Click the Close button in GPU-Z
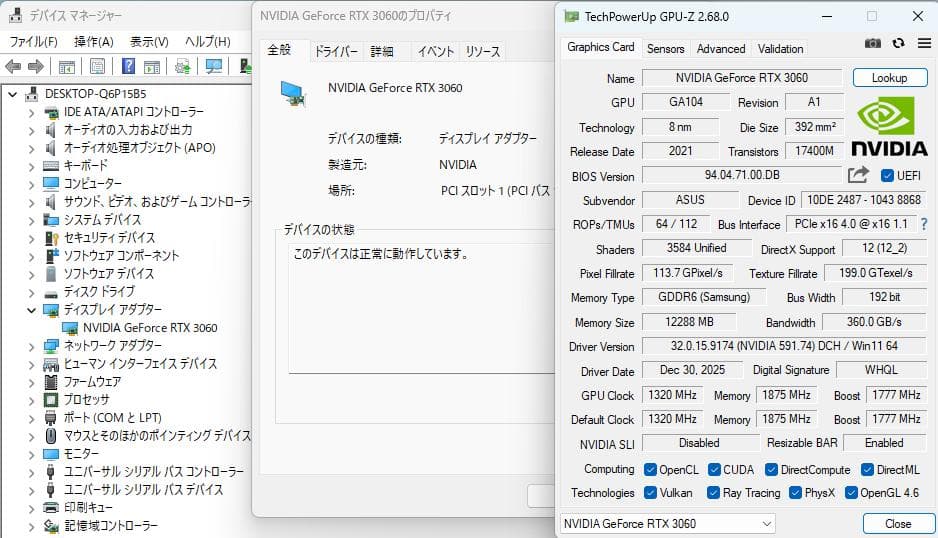Image resolution: width=938 pixels, height=538 pixels. (x=898, y=524)
